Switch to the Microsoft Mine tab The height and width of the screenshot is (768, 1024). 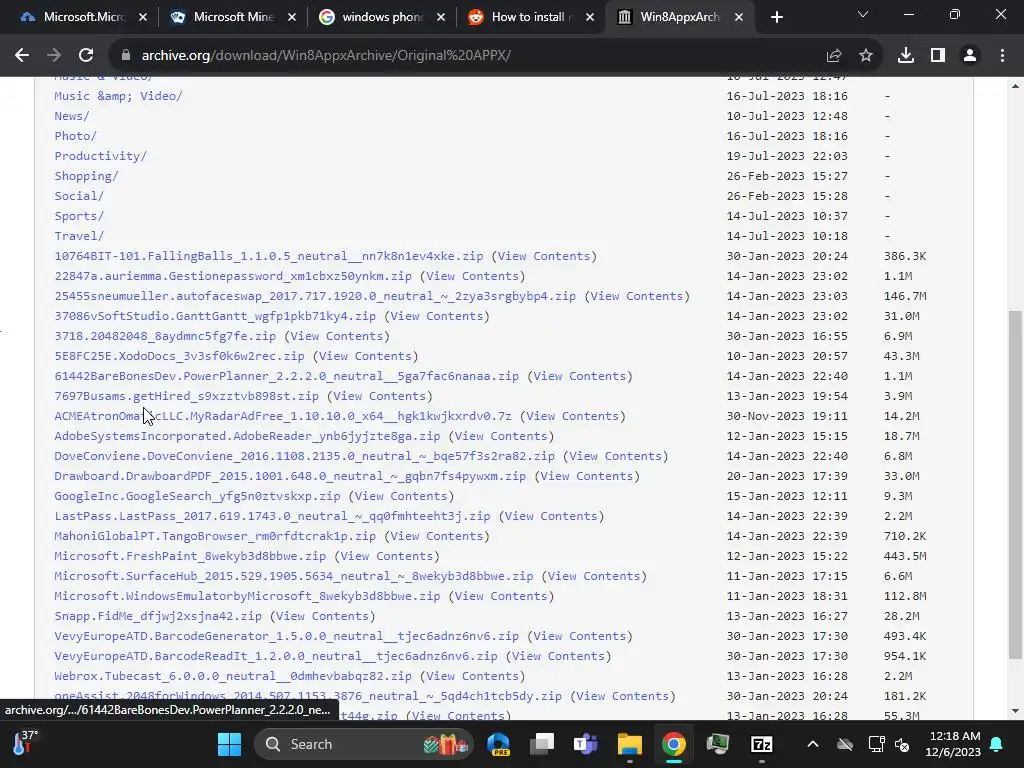click(x=232, y=17)
